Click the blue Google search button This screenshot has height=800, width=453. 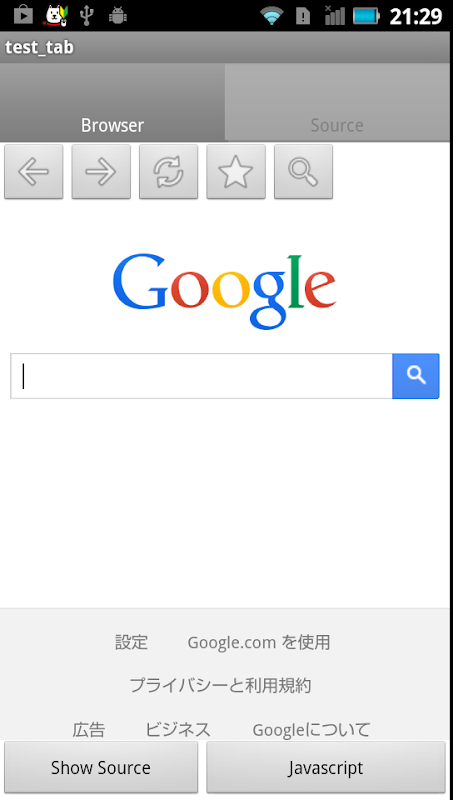click(x=416, y=376)
